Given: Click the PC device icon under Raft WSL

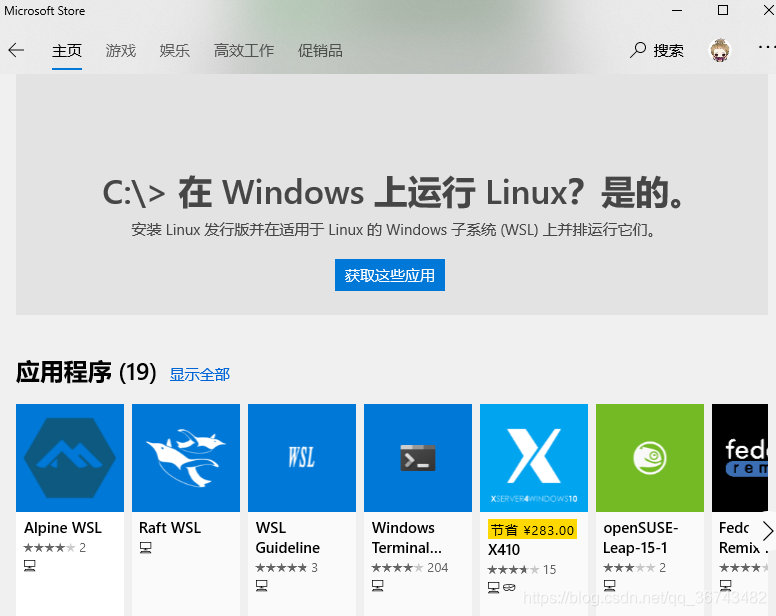Looking at the screenshot, I should point(146,548).
